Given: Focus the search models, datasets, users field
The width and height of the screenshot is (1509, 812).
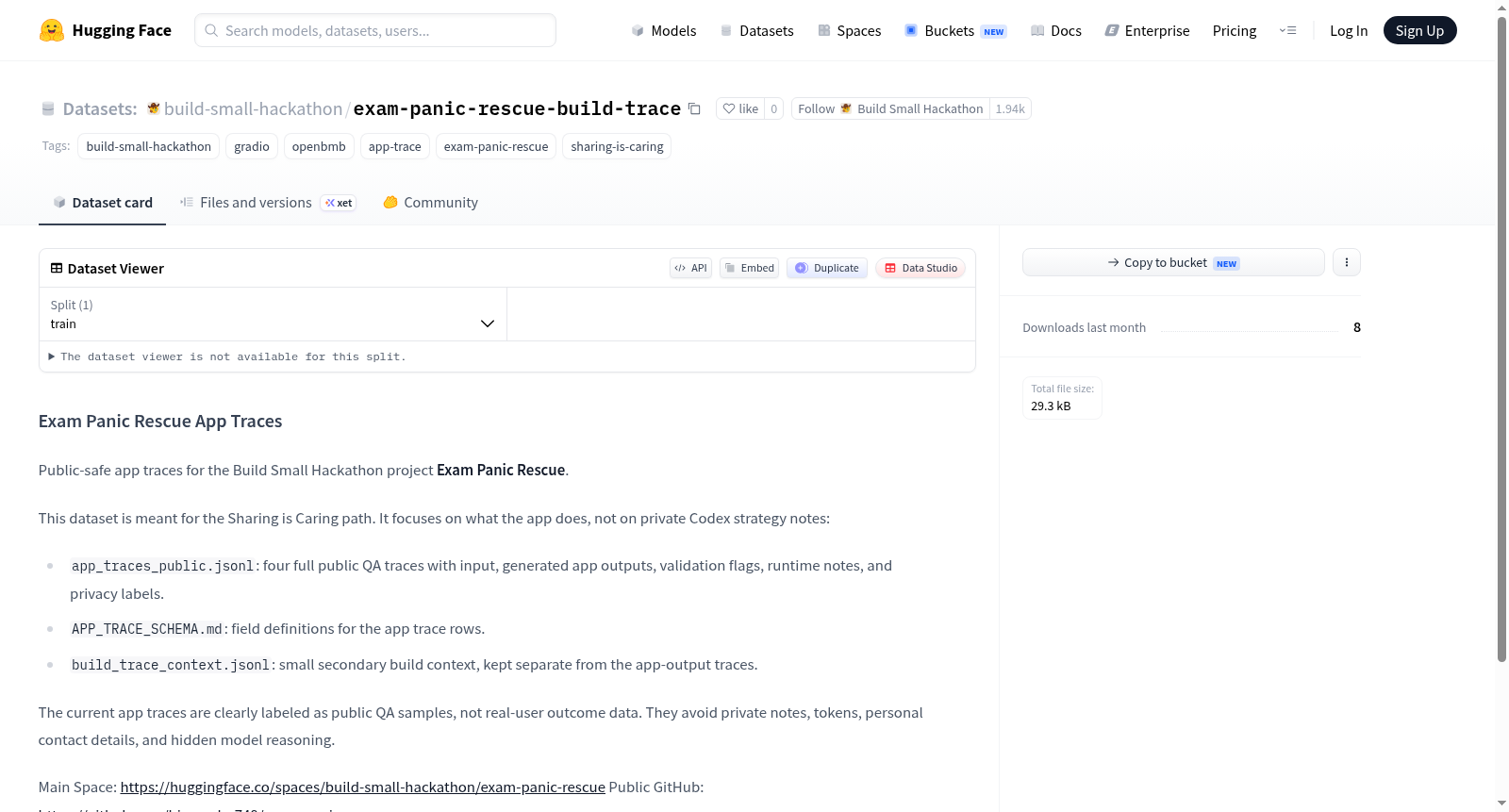Looking at the screenshot, I should pyautogui.click(x=375, y=30).
